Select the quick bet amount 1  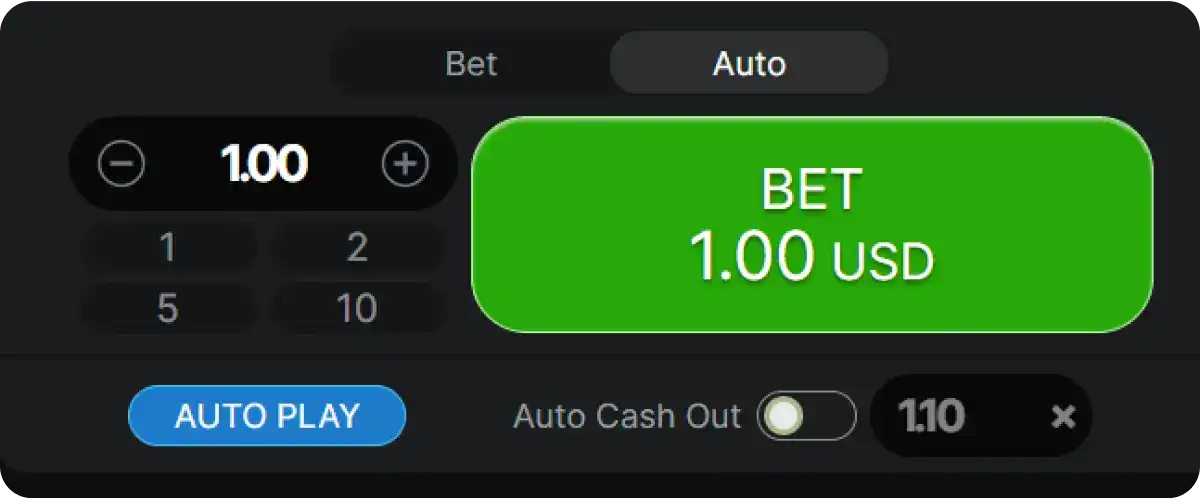coord(168,248)
